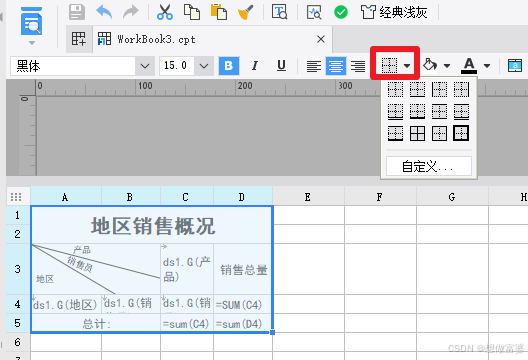The width and height of the screenshot is (528, 360).
Task: Save the current template
Action: point(77,12)
